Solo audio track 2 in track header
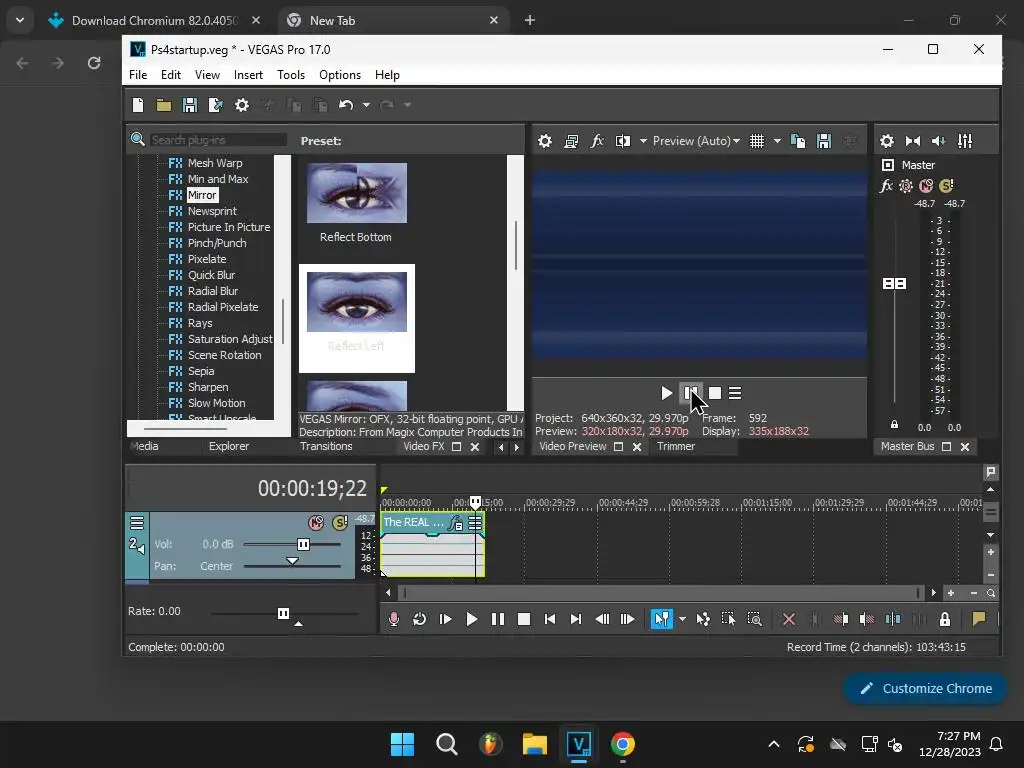 click(x=340, y=522)
